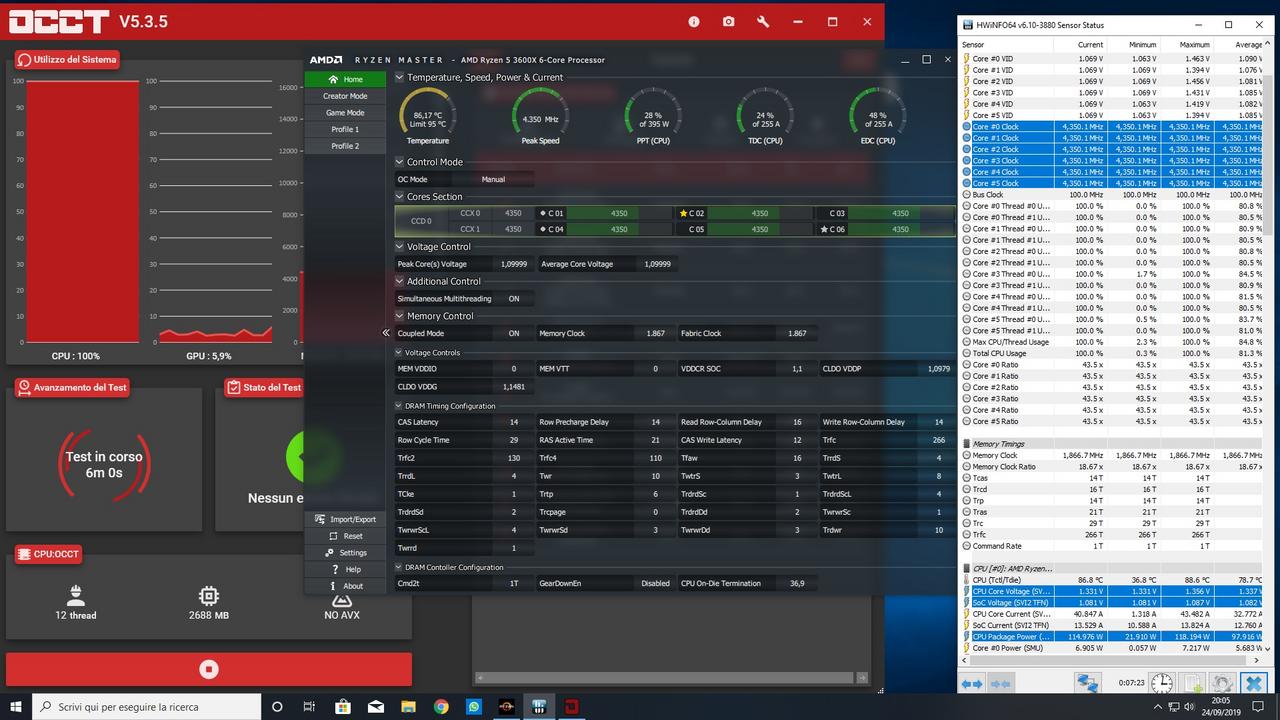The height and width of the screenshot is (720, 1280).
Task: Select CPU Package Power row in HWiNFO
Action: 1112,637
